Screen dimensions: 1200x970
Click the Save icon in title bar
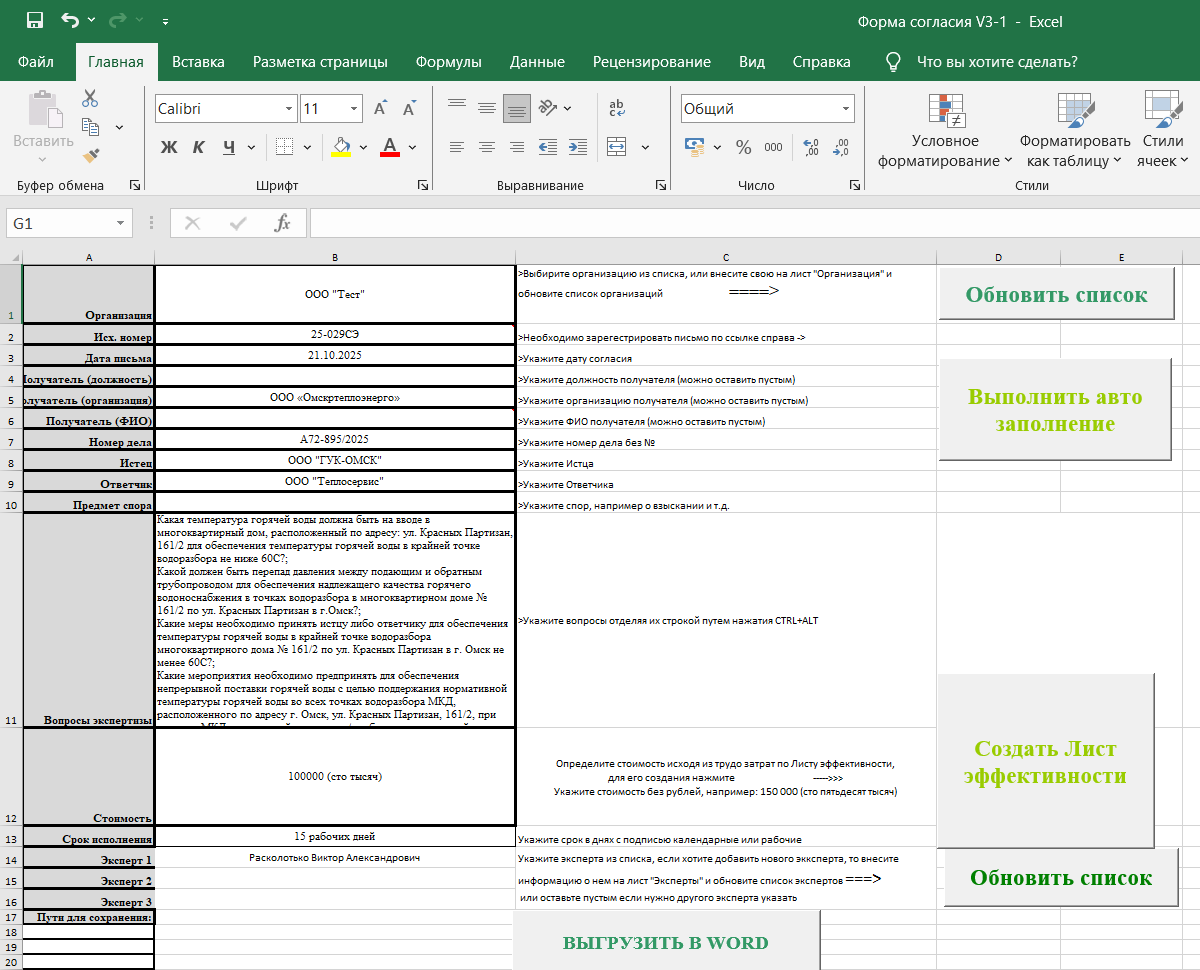pos(34,21)
